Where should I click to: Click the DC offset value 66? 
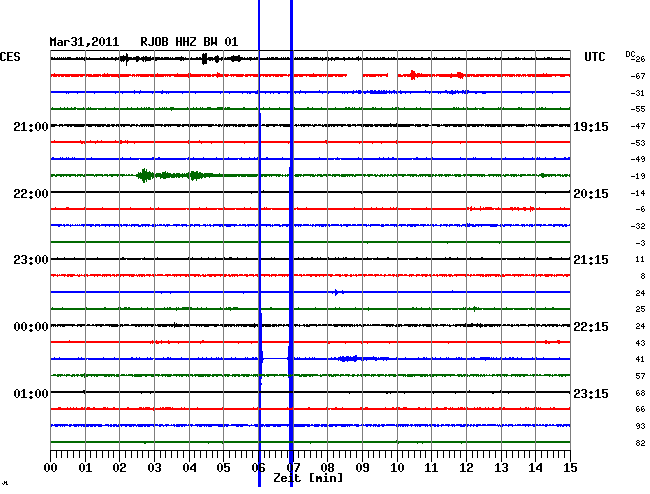[x=640, y=409]
